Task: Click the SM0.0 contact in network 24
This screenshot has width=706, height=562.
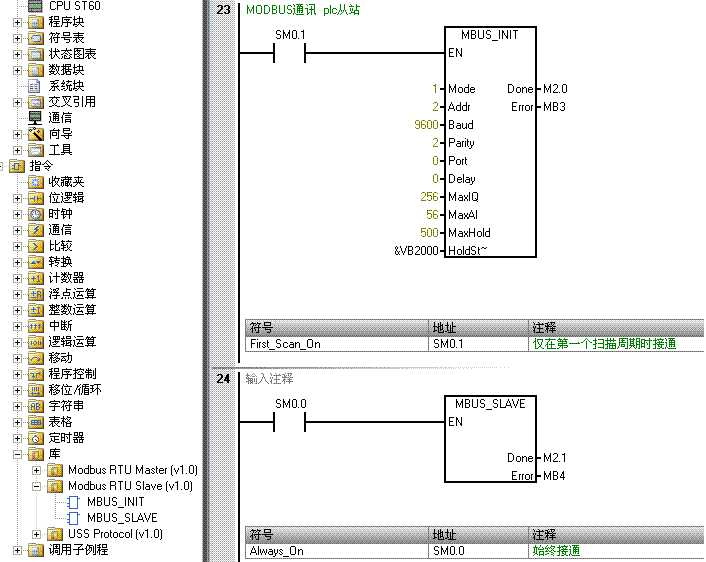Action: [290, 422]
